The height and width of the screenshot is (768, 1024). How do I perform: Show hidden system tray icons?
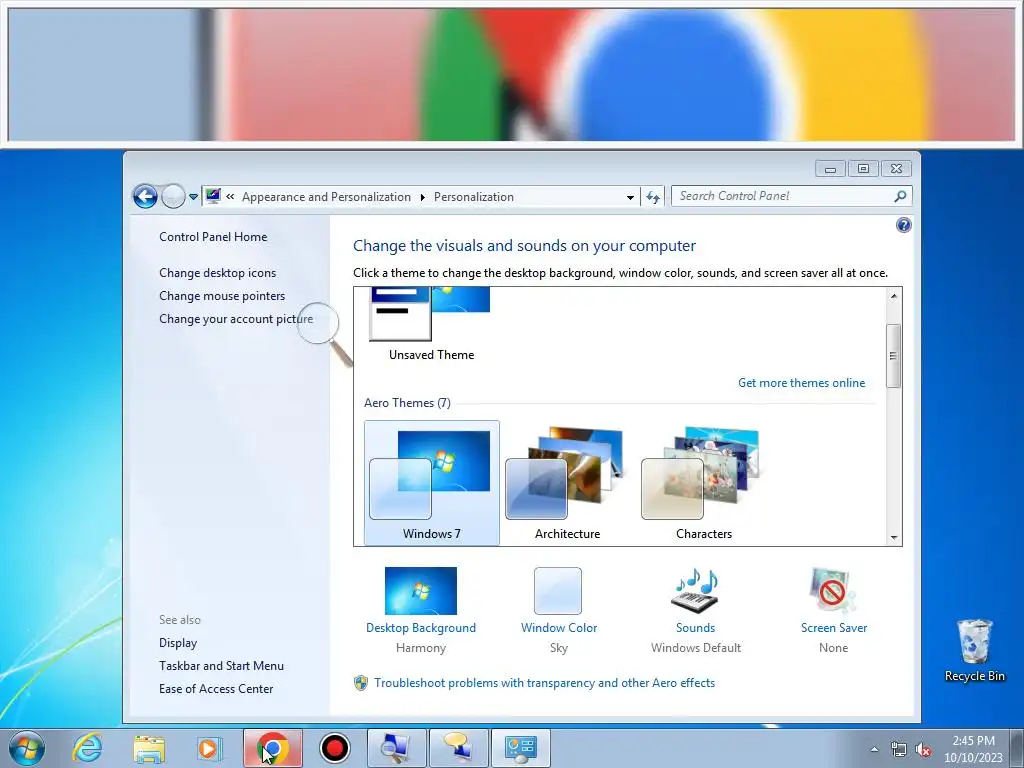[874, 749]
